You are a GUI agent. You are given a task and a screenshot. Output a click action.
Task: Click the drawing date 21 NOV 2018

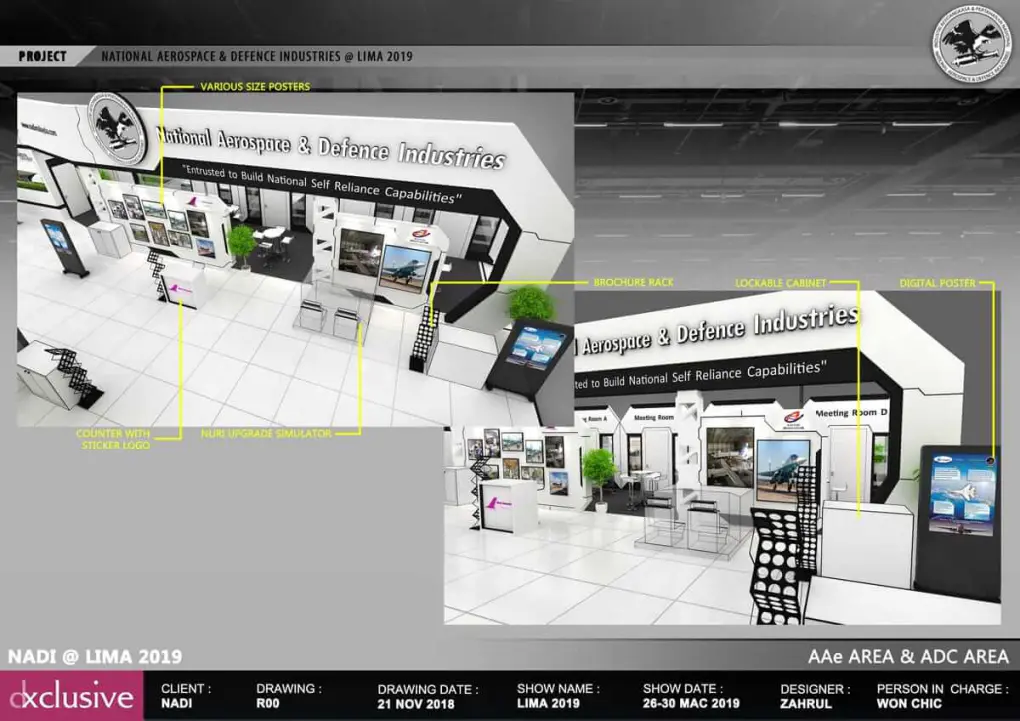click(x=418, y=704)
